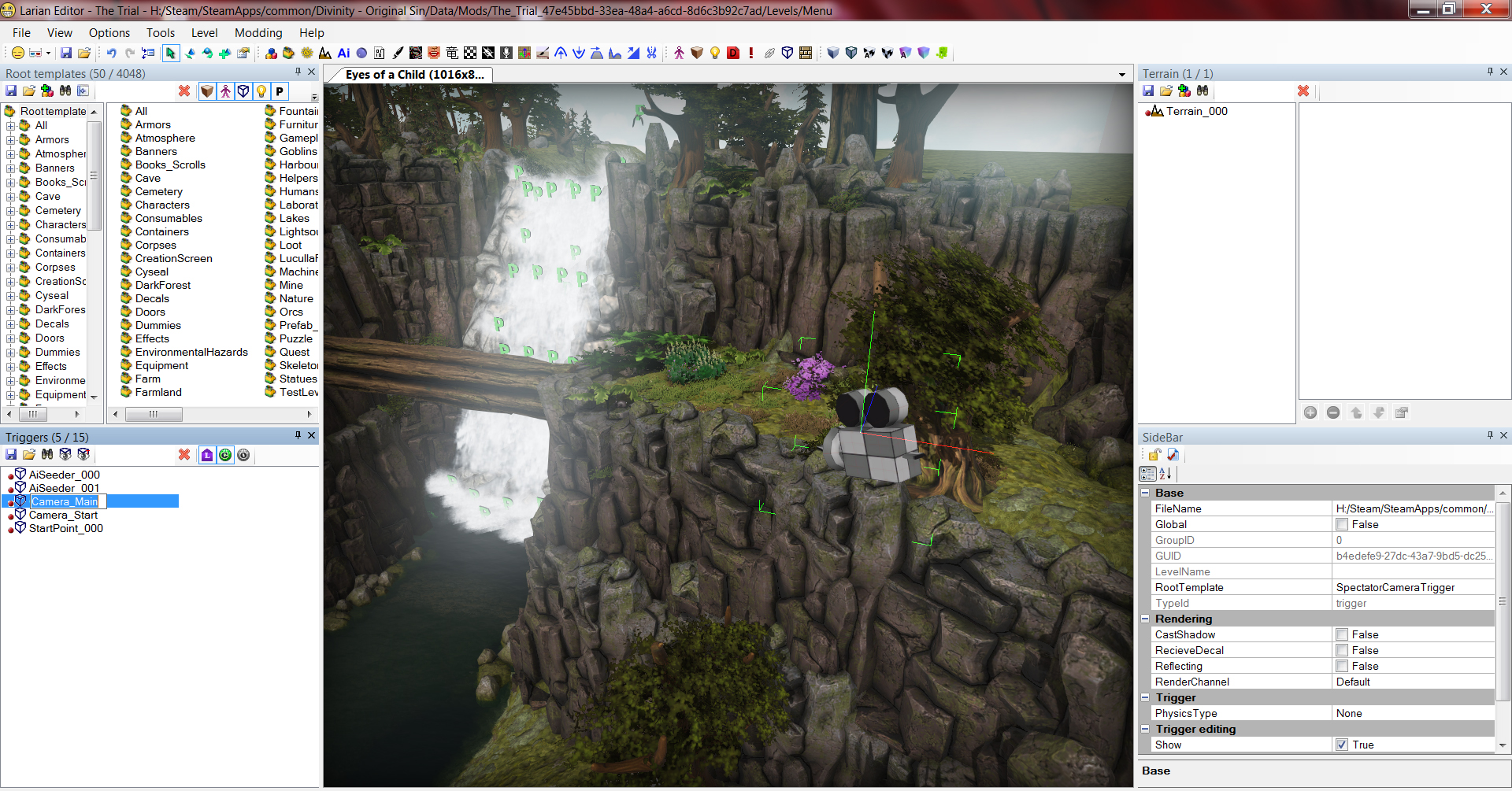The height and width of the screenshot is (791, 1512).
Task: Open the Tools menu
Action: pyautogui.click(x=161, y=33)
